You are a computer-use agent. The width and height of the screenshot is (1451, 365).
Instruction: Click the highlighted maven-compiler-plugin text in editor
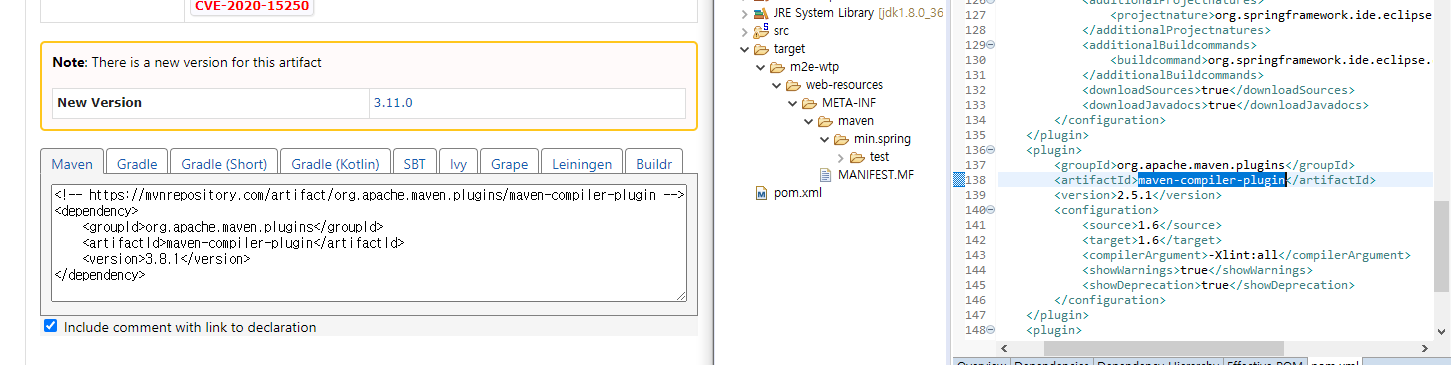coord(1211,180)
